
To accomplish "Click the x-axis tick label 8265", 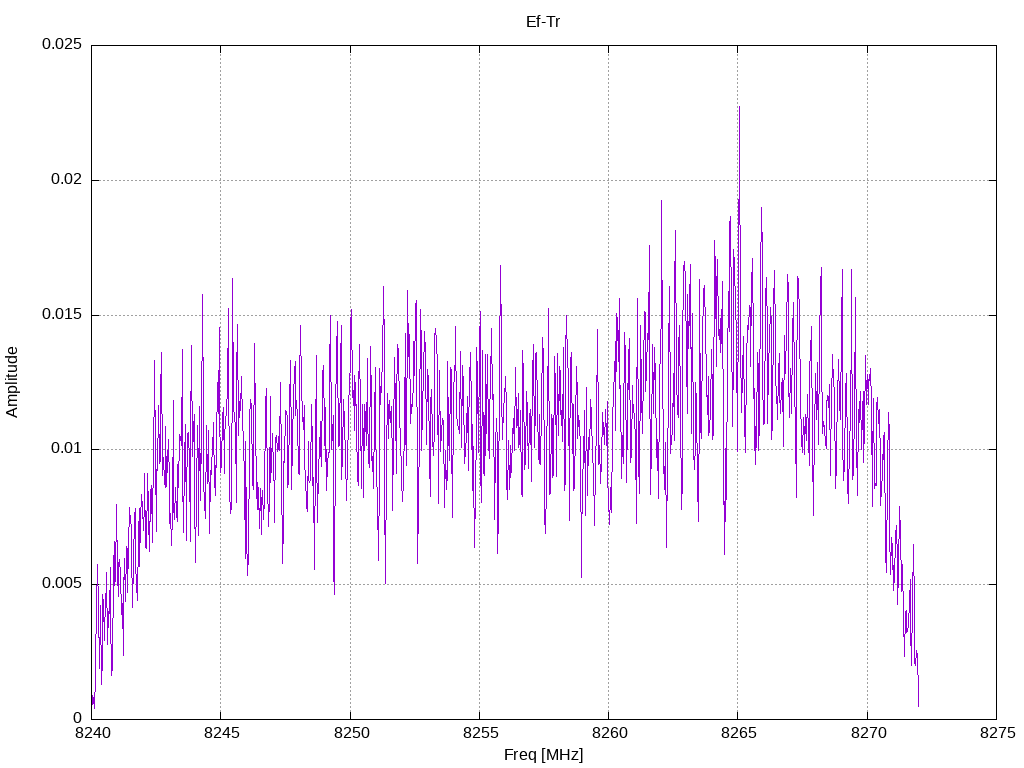I will click(739, 733).
